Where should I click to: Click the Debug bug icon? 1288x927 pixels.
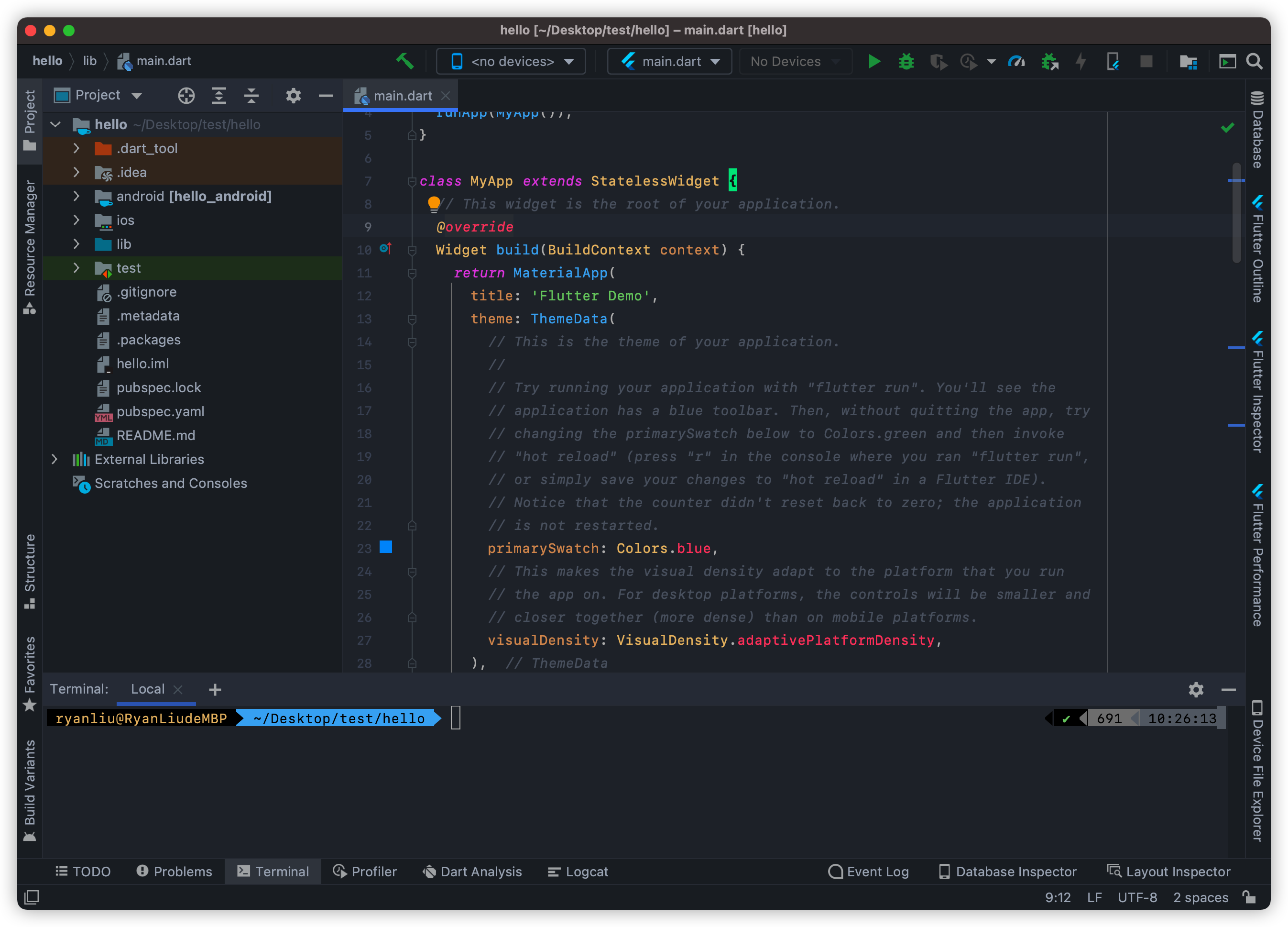pyautogui.click(x=906, y=61)
